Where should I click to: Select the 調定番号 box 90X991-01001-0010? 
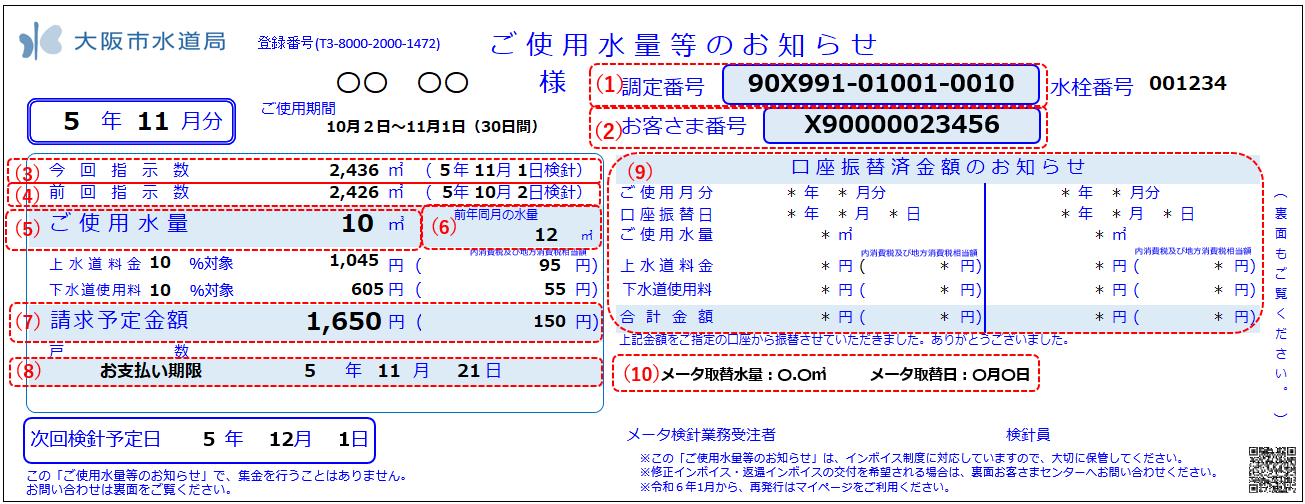click(881, 85)
